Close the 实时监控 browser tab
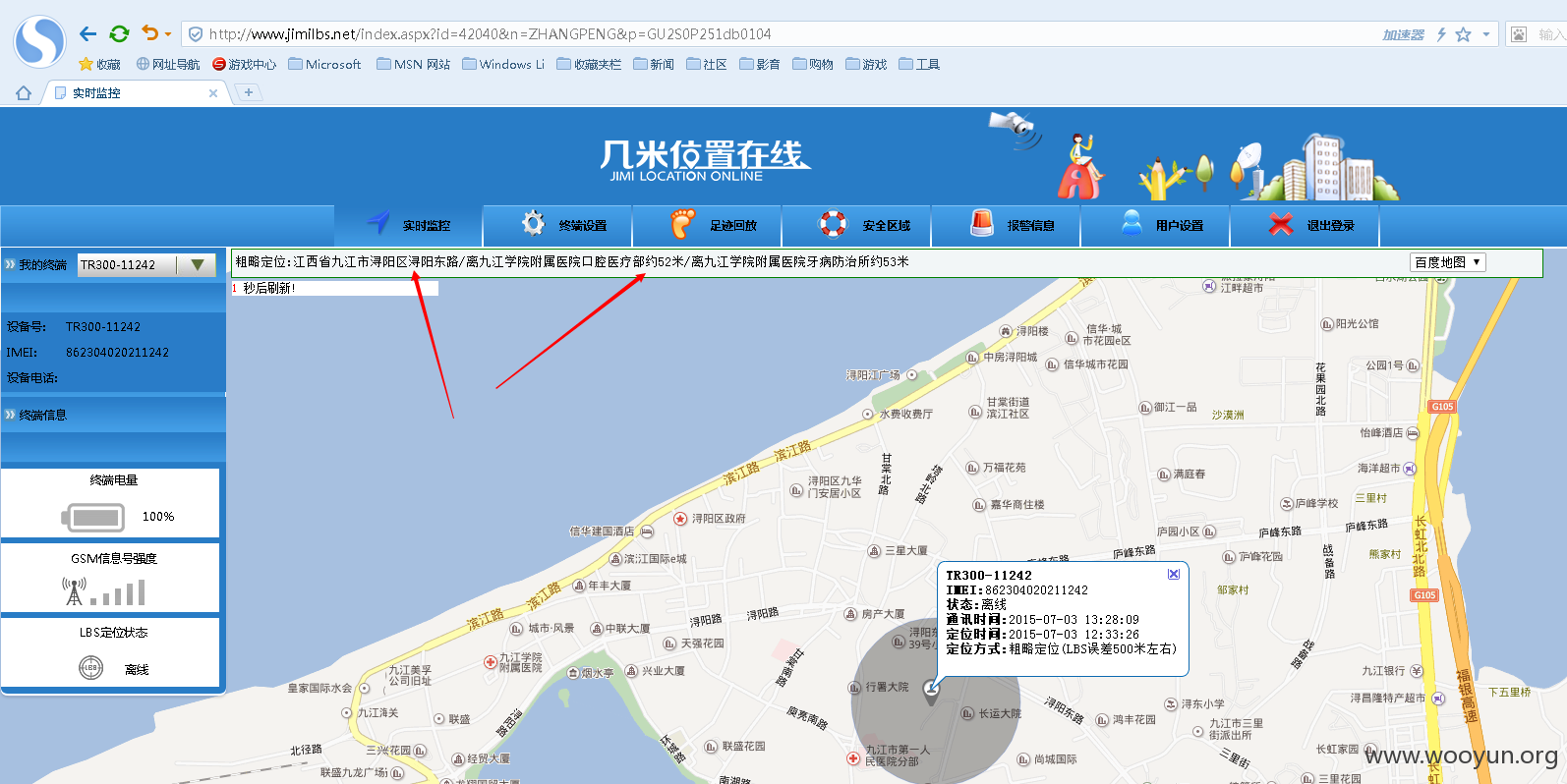 tap(213, 93)
